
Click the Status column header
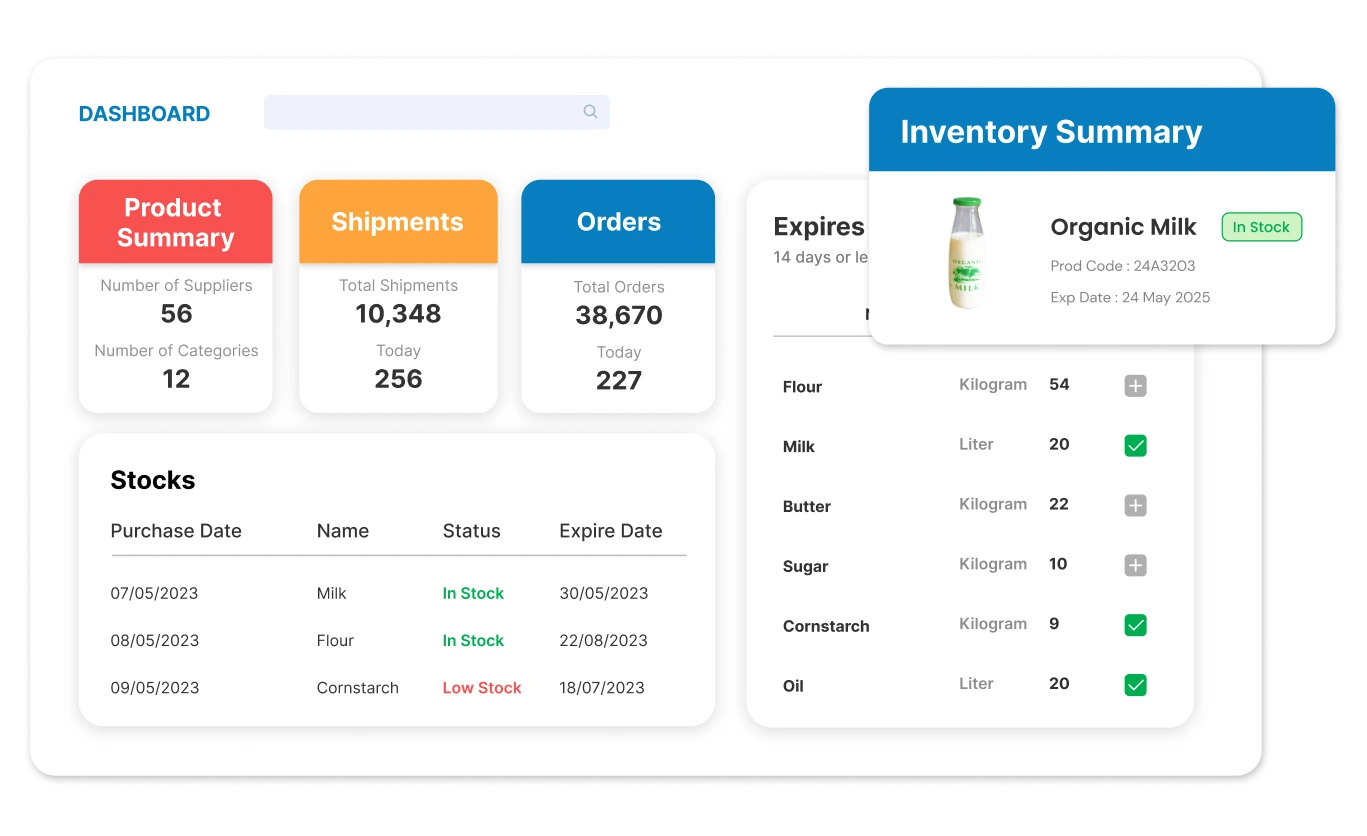(471, 531)
